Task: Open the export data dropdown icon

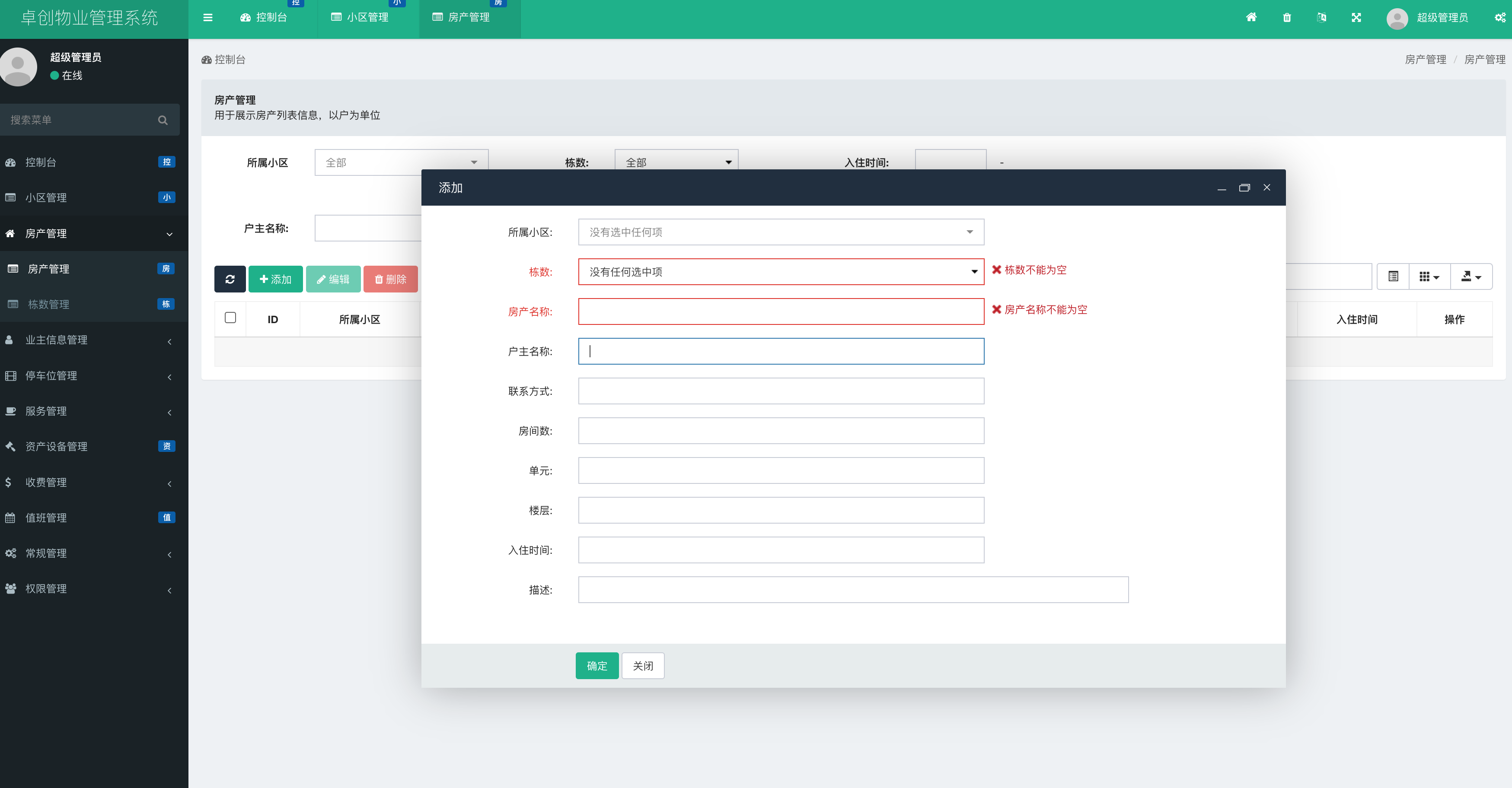Action: point(1471,276)
